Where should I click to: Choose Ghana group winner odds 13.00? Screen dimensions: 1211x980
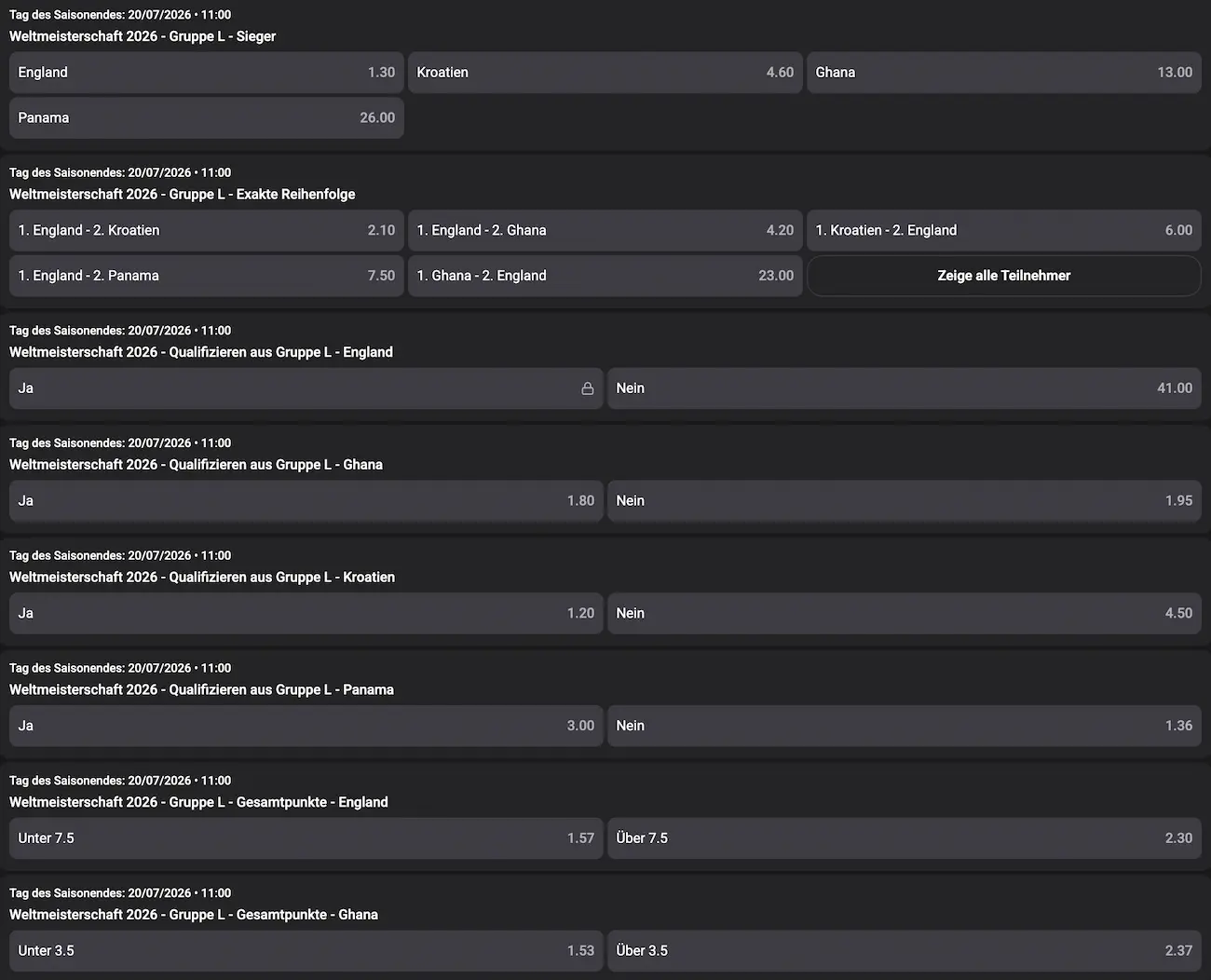1004,73
